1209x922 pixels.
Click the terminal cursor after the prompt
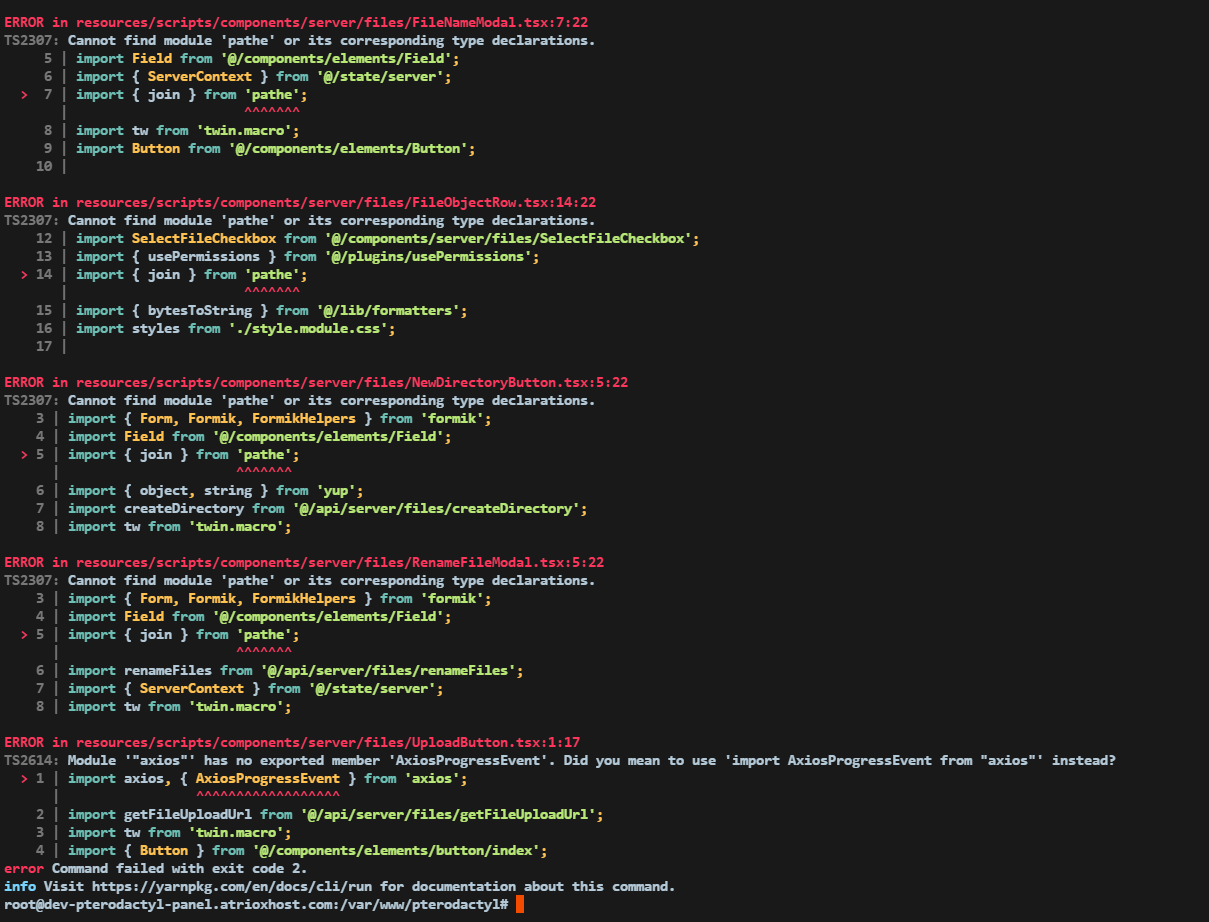tap(520, 904)
